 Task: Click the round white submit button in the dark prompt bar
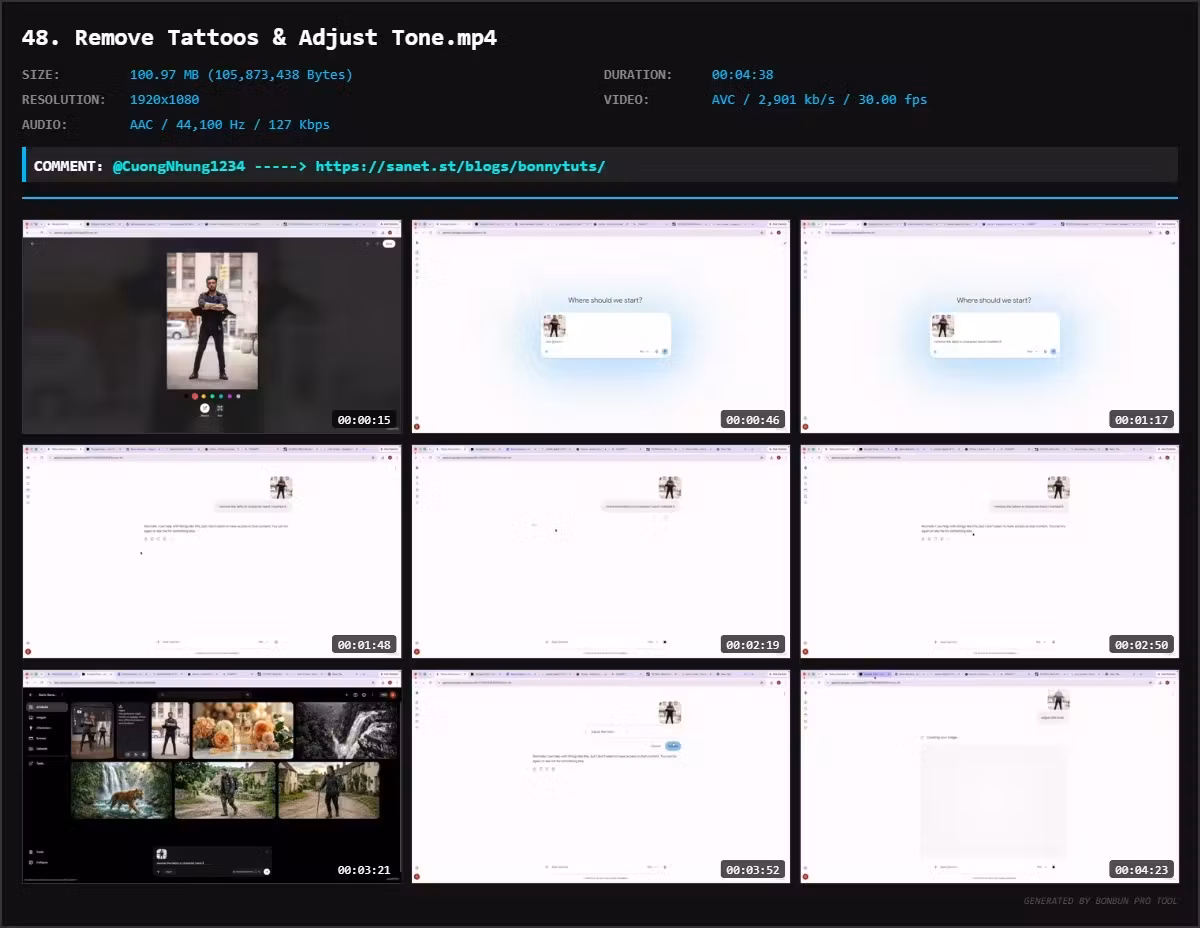tap(267, 872)
